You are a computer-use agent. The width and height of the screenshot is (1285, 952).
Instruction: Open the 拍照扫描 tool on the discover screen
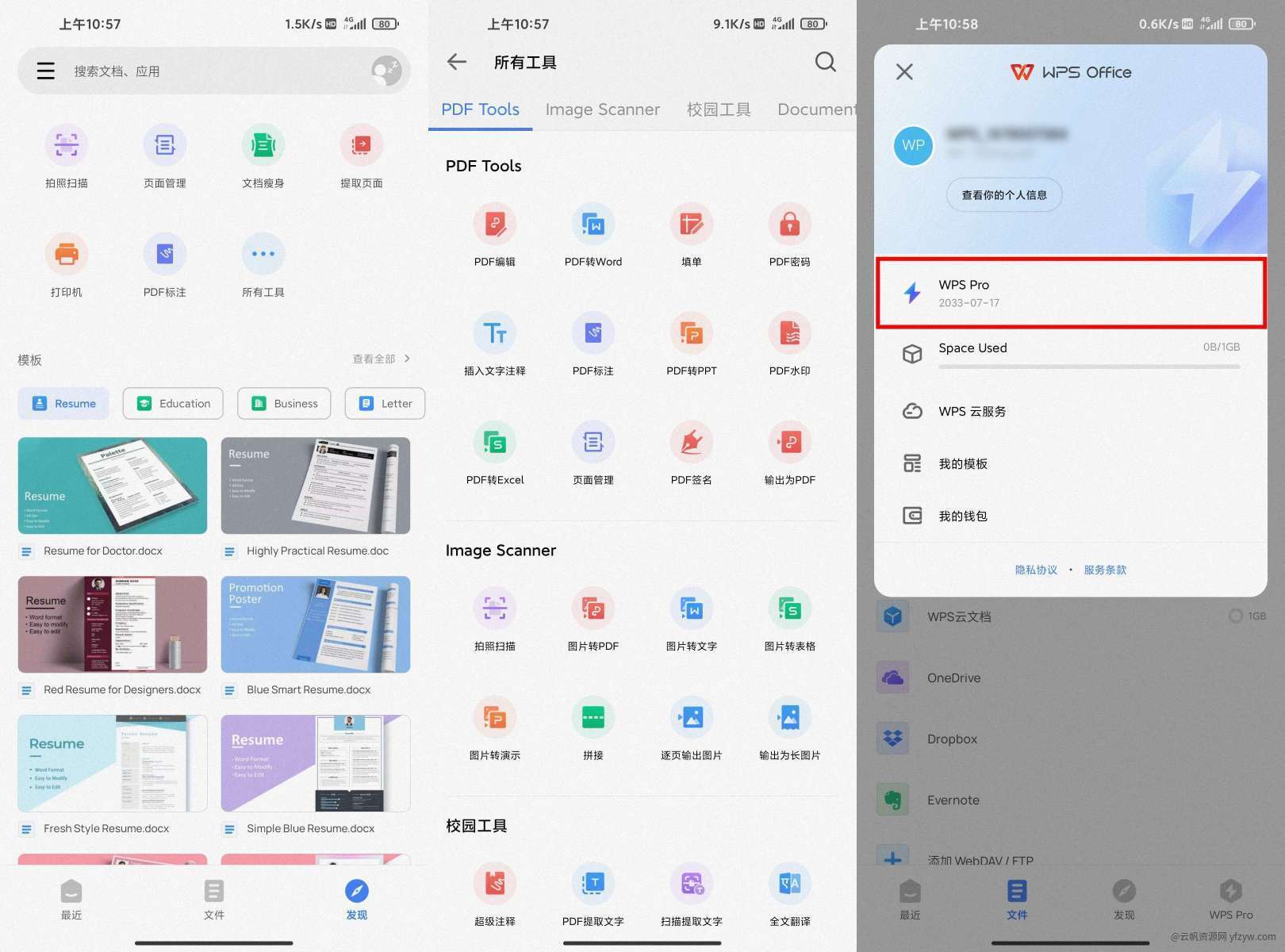pyautogui.click(x=67, y=156)
